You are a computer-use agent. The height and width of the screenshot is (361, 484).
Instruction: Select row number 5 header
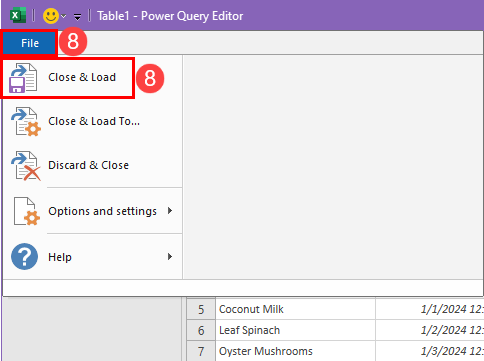pyautogui.click(x=201, y=309)
